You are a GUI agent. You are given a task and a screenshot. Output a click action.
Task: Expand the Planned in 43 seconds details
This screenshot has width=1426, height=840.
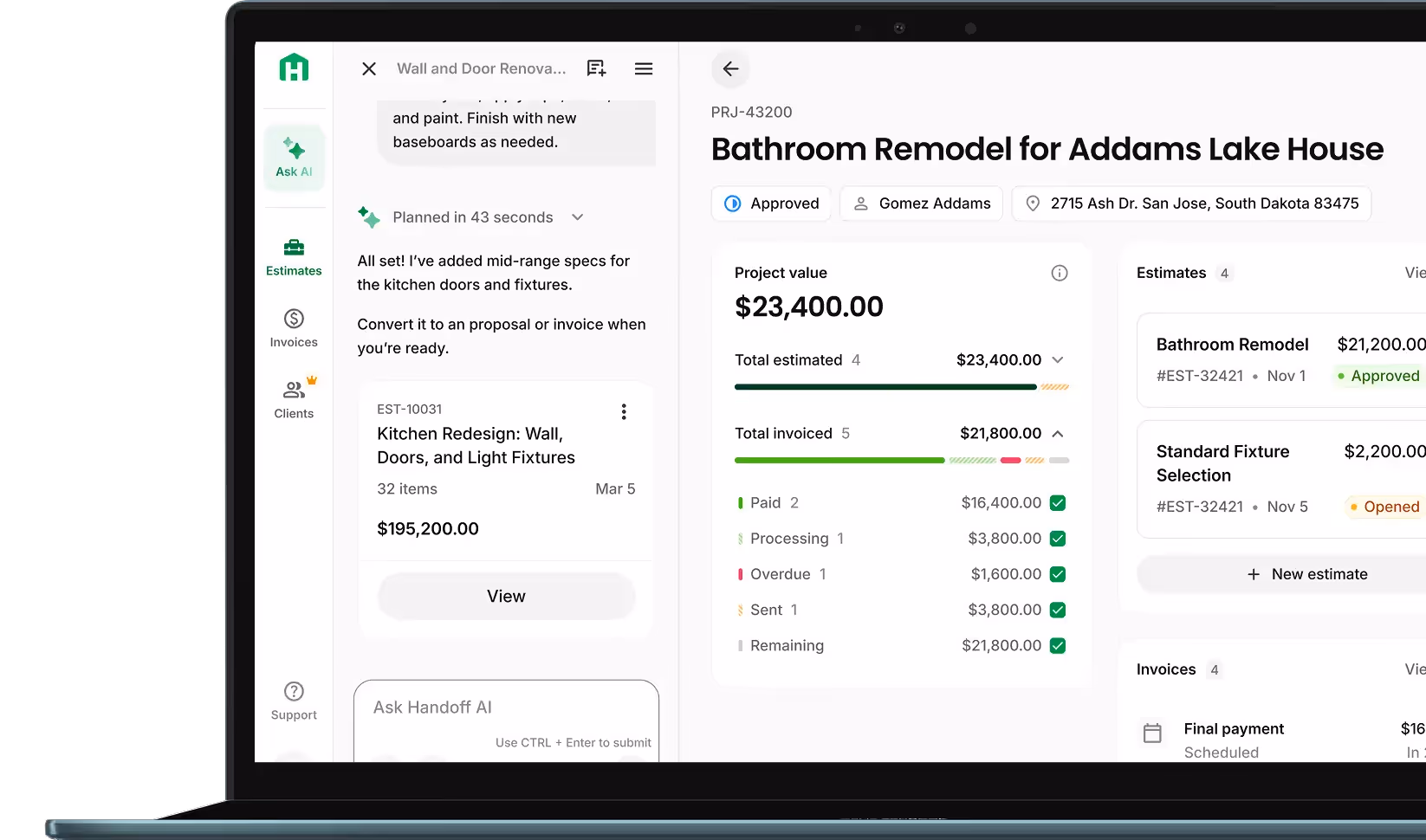(578, 217)
